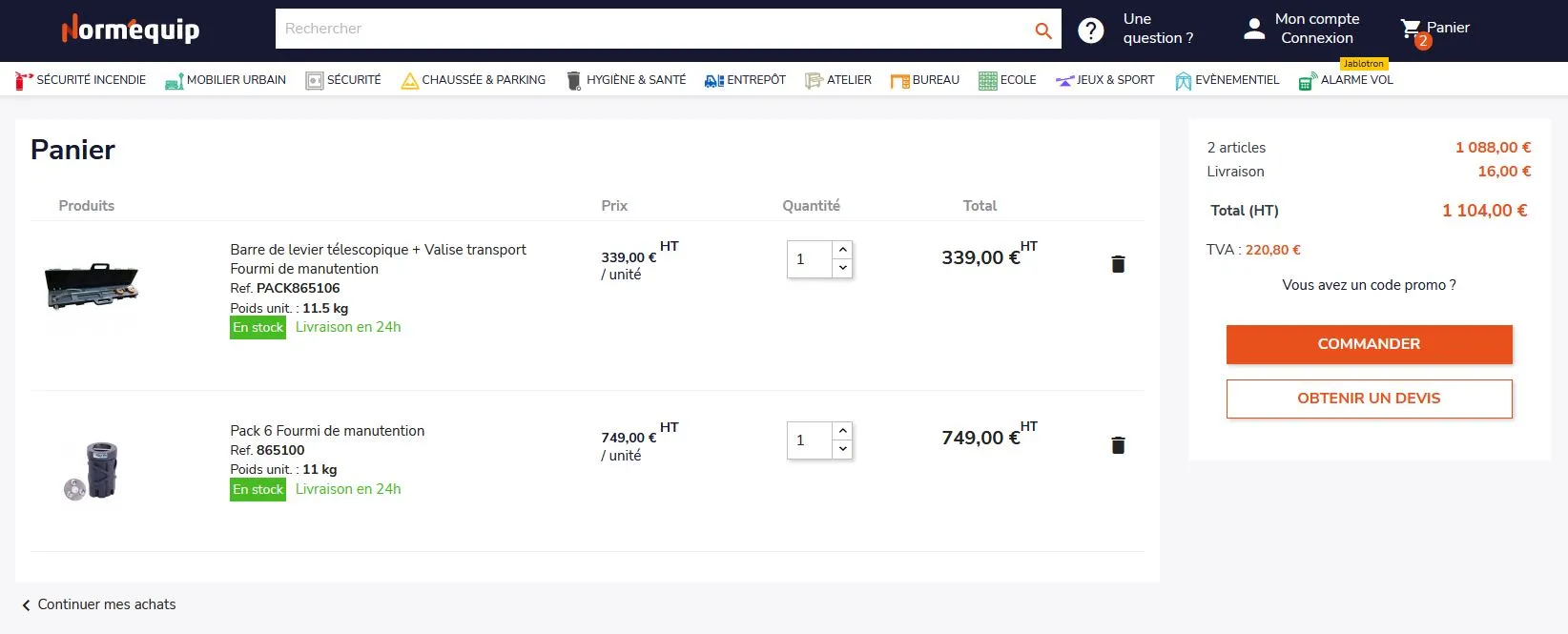This screenshot has height=634, width=1568.
Task: Decrease quantity of Pack 6 Fourmi
Action: pyautogui.click(x=842, y=449)
